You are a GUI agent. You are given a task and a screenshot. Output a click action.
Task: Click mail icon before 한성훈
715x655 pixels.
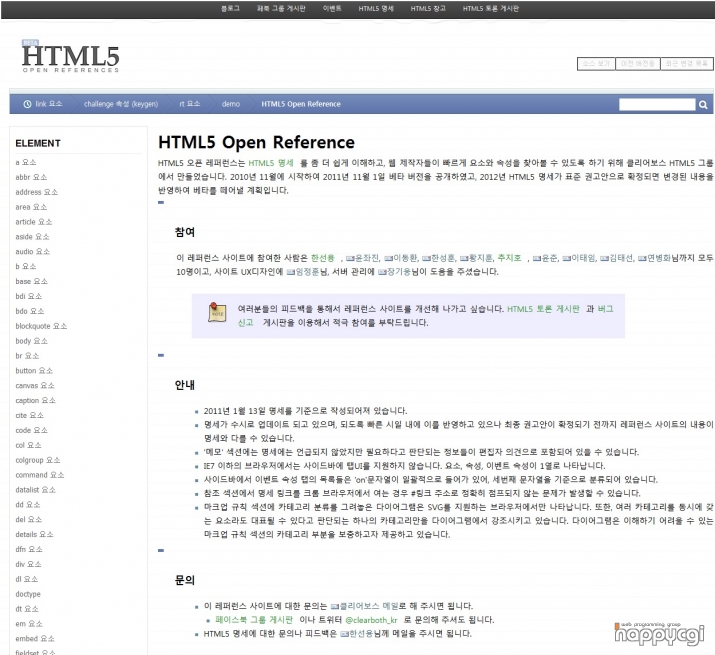point(426,258)
